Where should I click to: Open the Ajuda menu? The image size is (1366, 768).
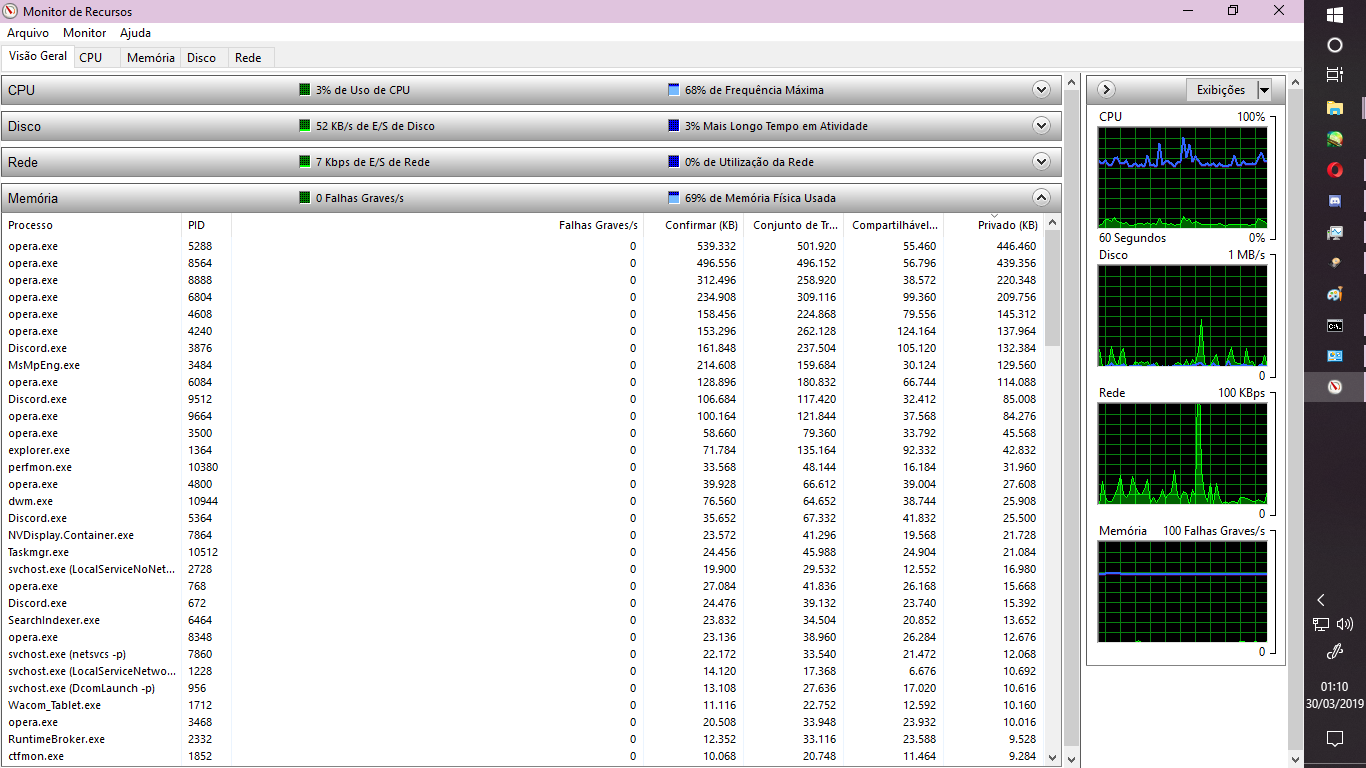coord(135,33)
